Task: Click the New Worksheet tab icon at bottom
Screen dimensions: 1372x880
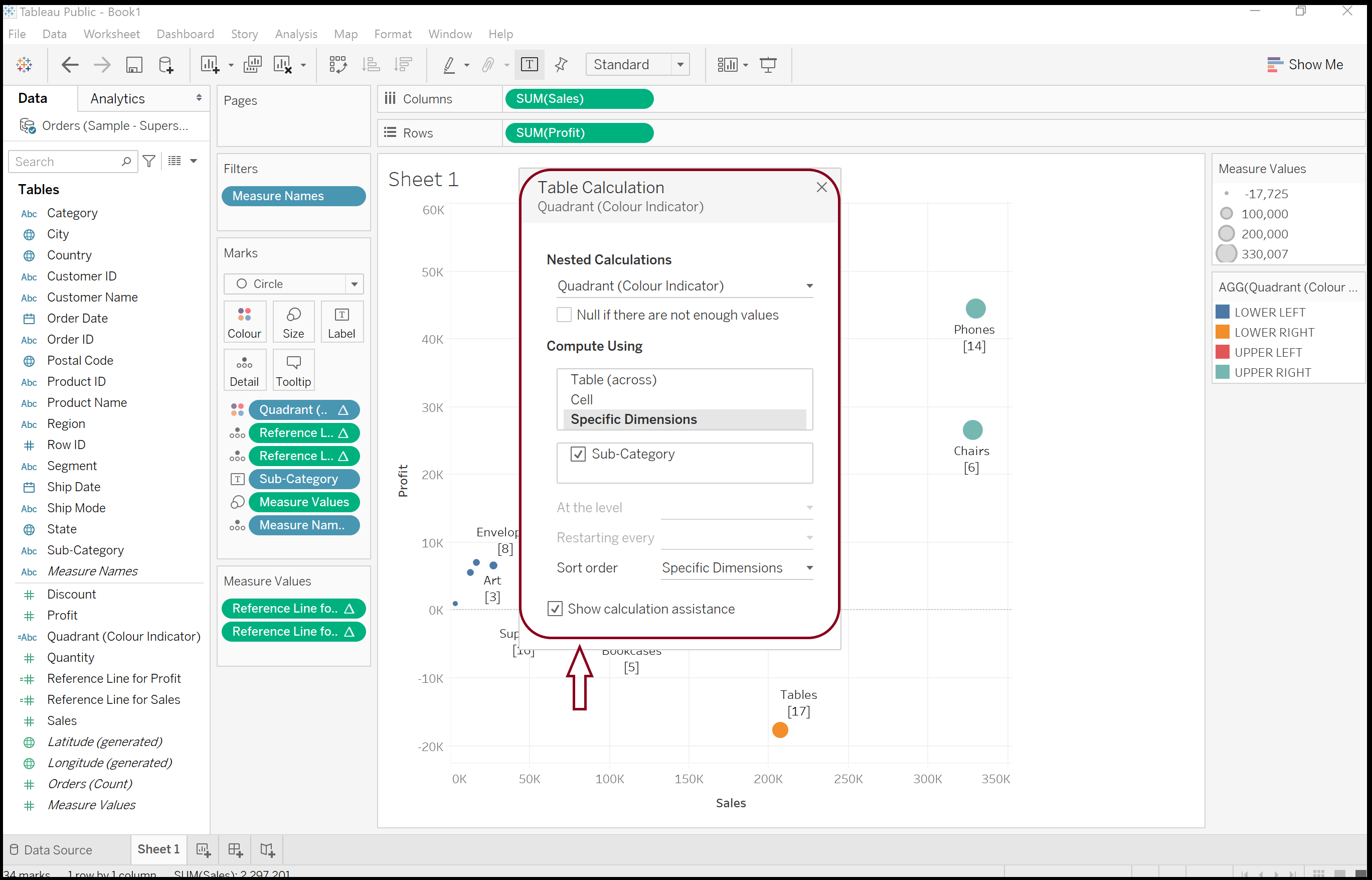Action: pyautogui.click(x=204, y=850)
